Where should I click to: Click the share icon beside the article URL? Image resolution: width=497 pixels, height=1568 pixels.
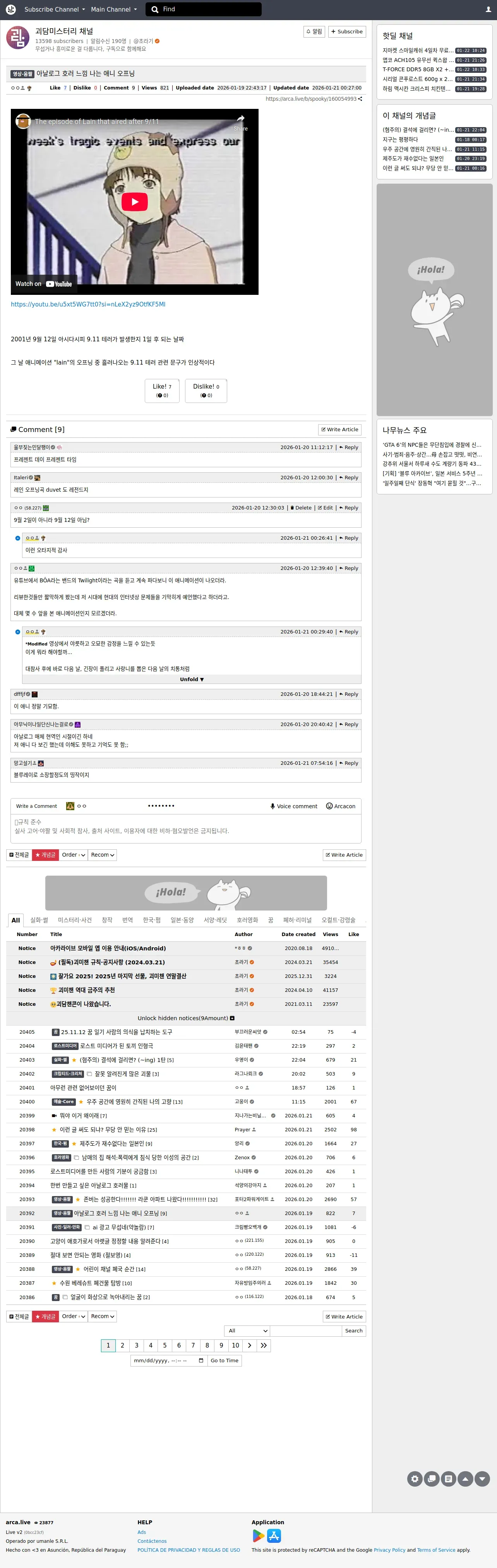(x=360, y=99)
